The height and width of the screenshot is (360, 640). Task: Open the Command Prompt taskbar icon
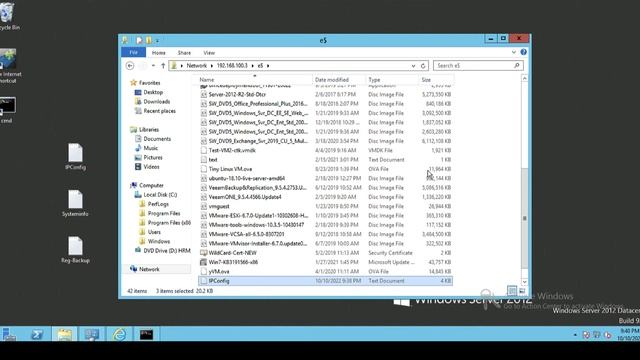tap(146, 334)
